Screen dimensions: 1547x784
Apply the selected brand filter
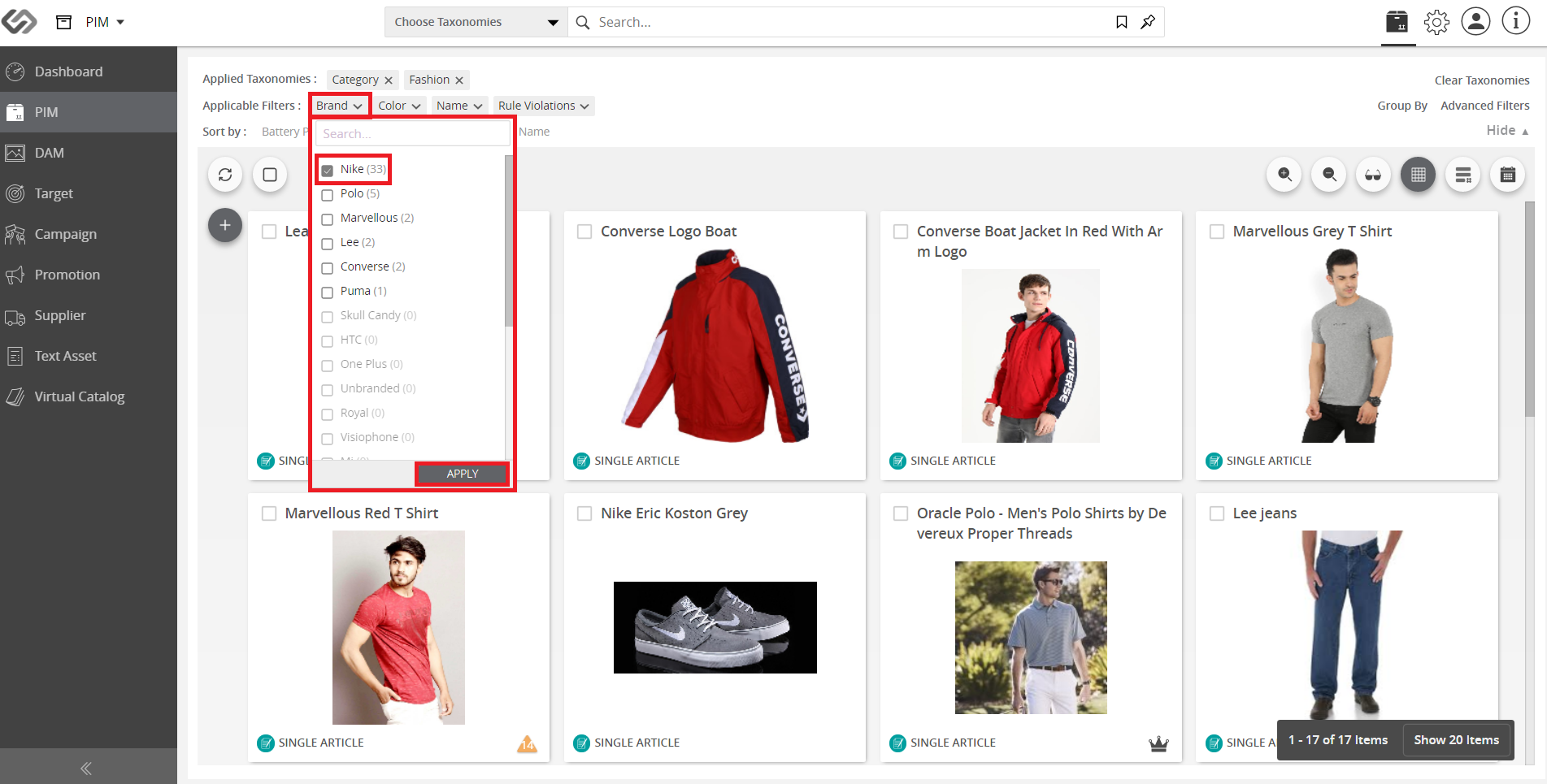click(463, 474)
